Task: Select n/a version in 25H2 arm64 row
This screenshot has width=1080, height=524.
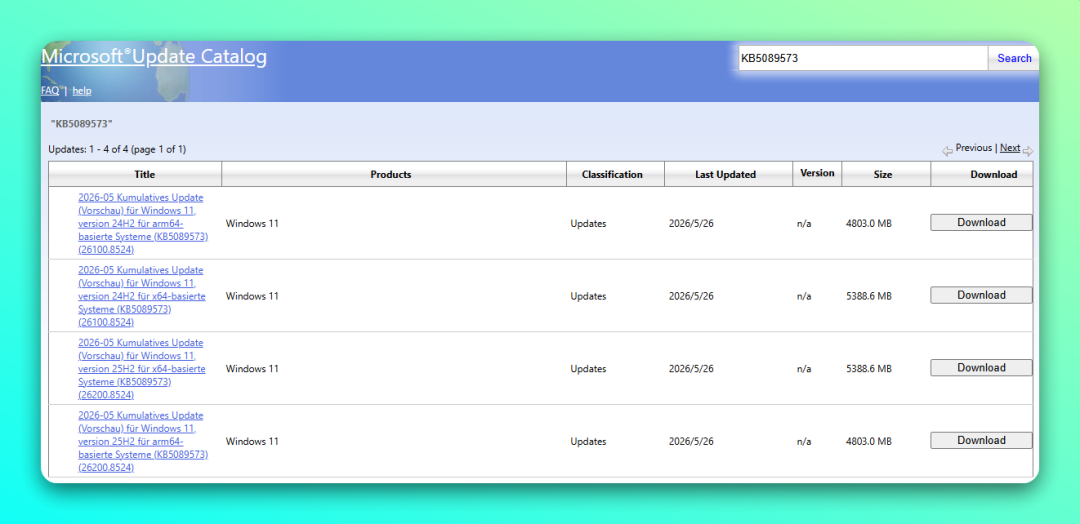Action: click(804, 441)
